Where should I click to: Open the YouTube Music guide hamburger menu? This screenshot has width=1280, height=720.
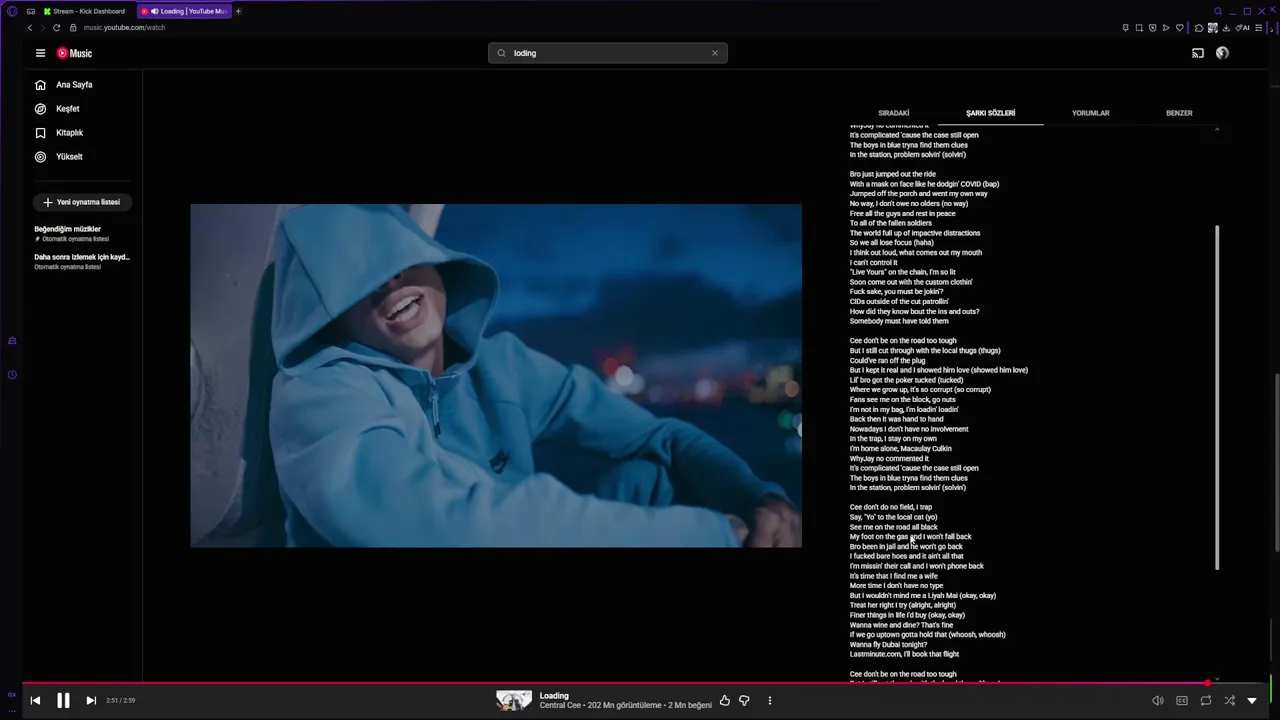point(40,53)
